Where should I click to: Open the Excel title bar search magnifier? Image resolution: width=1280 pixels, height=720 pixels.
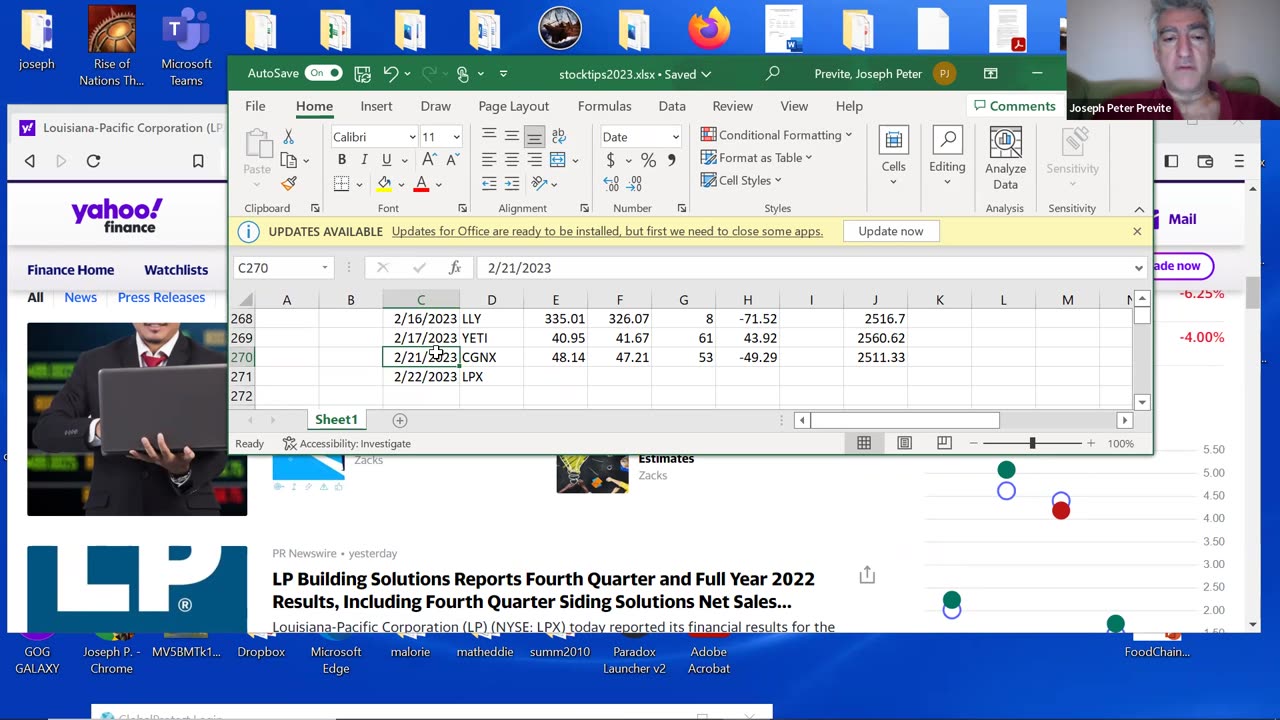click(772, 74)
